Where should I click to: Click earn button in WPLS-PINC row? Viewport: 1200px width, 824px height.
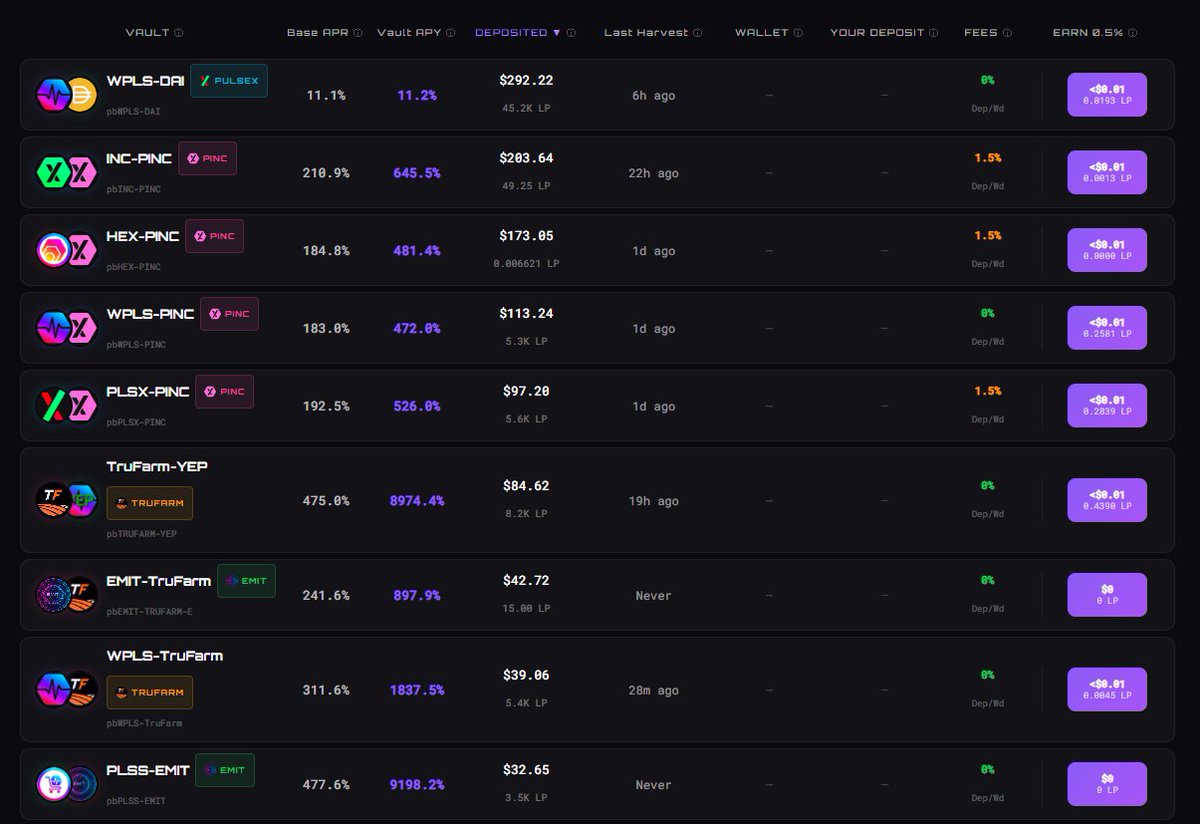(x=1107, y=328)
